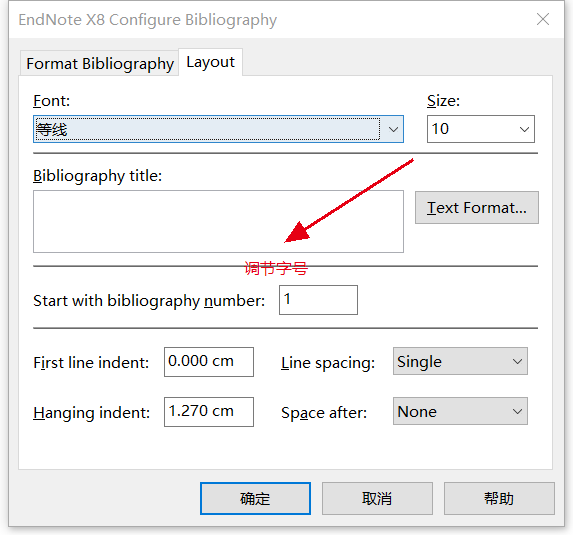Click the Hanging indent field

click(209, 412)
